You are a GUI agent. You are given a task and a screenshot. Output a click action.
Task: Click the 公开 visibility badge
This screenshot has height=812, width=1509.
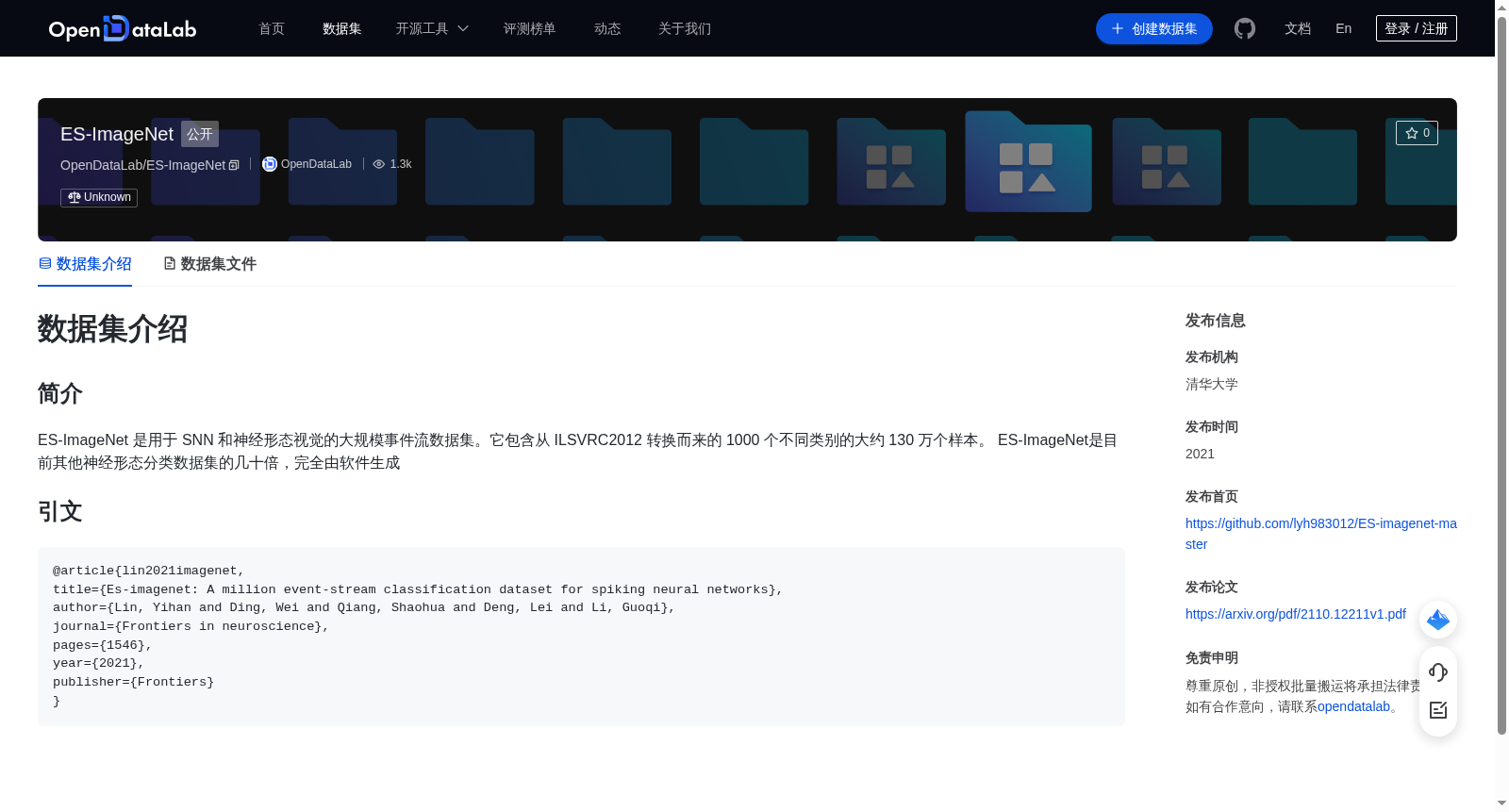[200, 134]
